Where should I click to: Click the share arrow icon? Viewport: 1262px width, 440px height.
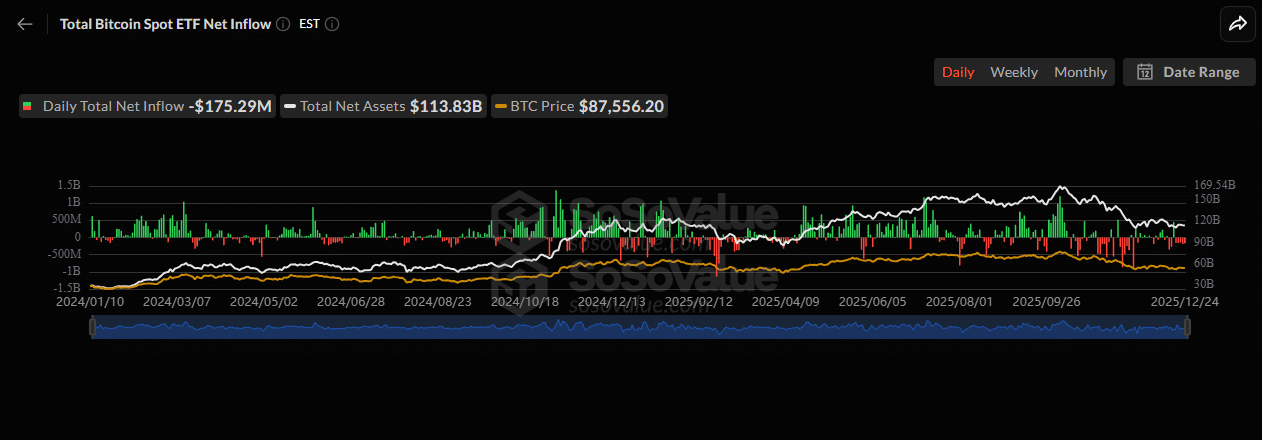click(x=1237, y=24)
